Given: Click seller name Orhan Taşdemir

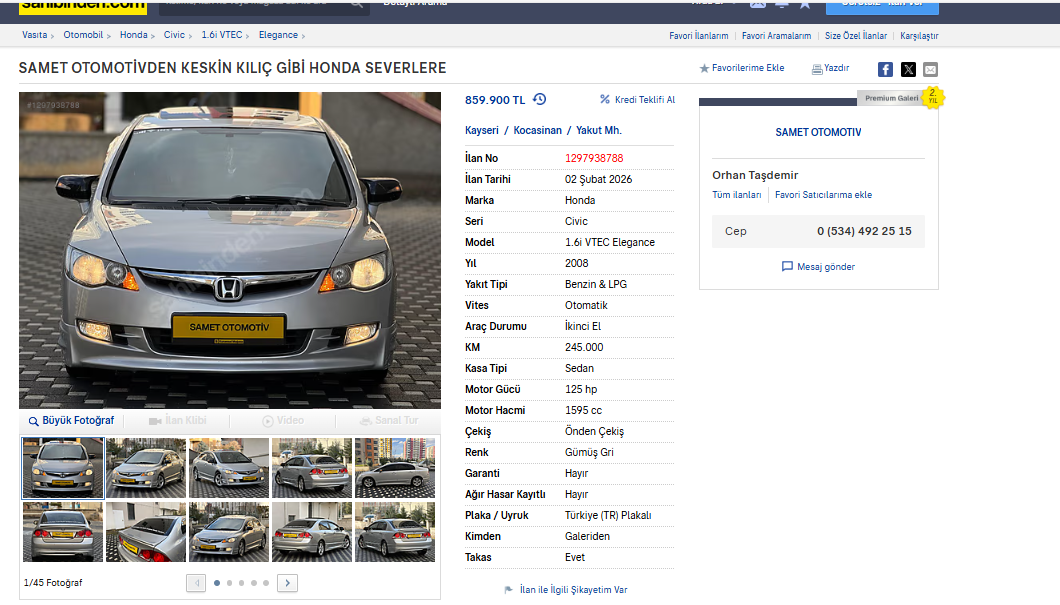Looking at the screenshot, I should [x=755, y=175].
